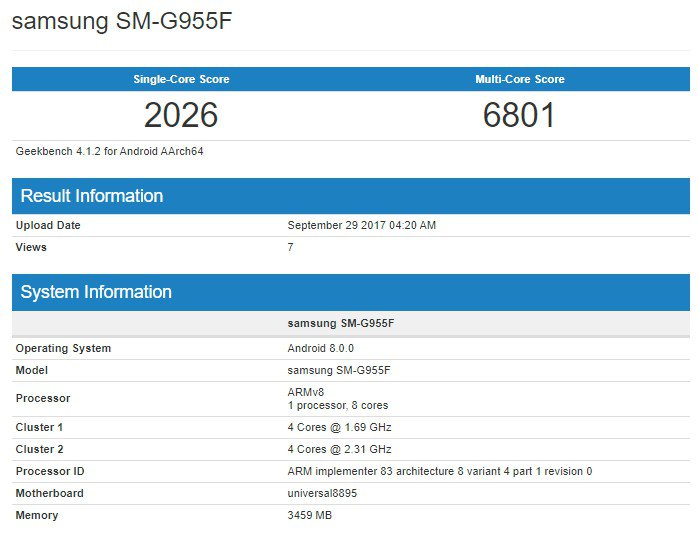Click the Upload Date label
This screenshot has width=698, height=536.
(x=48, y=225)
